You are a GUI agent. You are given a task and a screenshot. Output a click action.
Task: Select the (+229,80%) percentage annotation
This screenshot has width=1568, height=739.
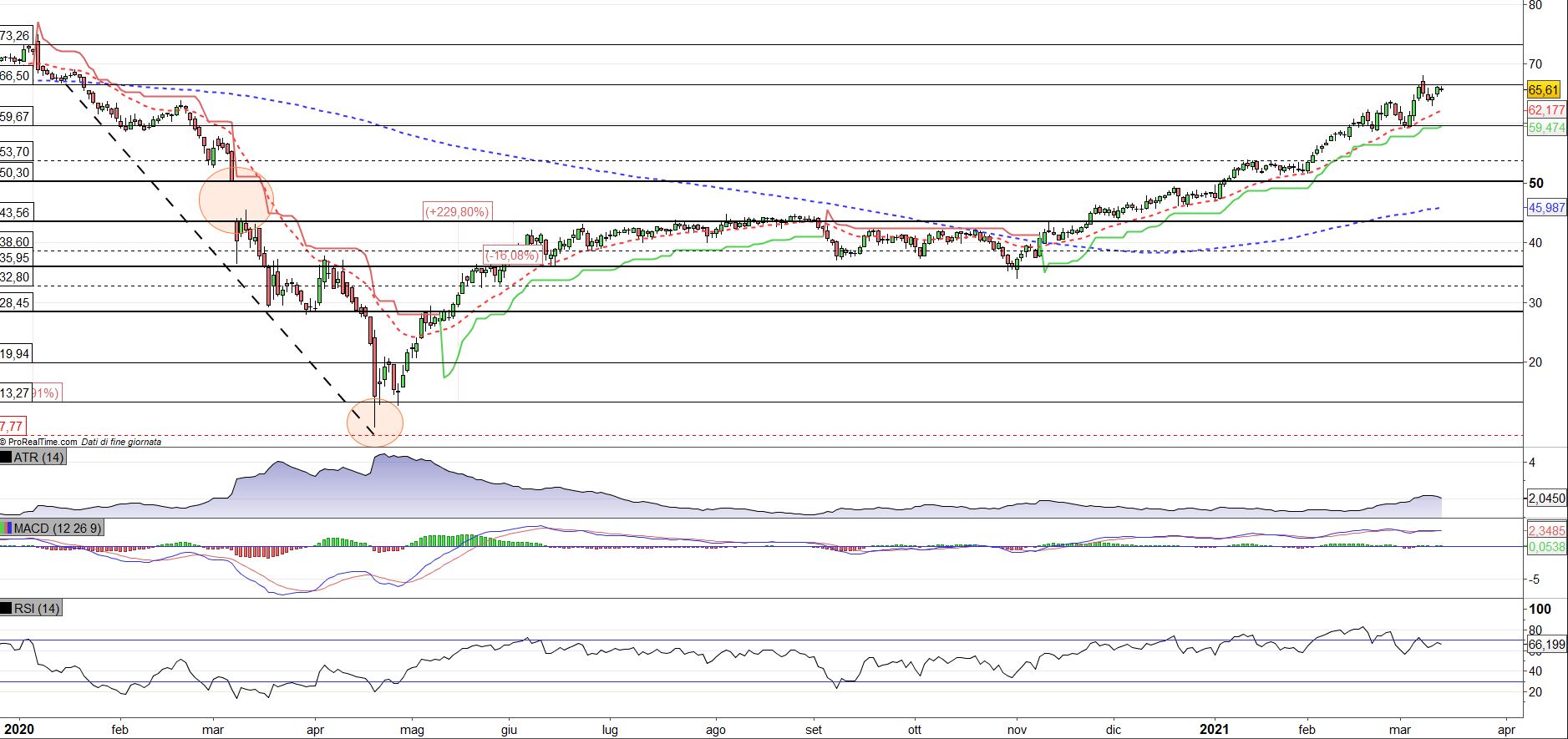click(x=457, y=212)
